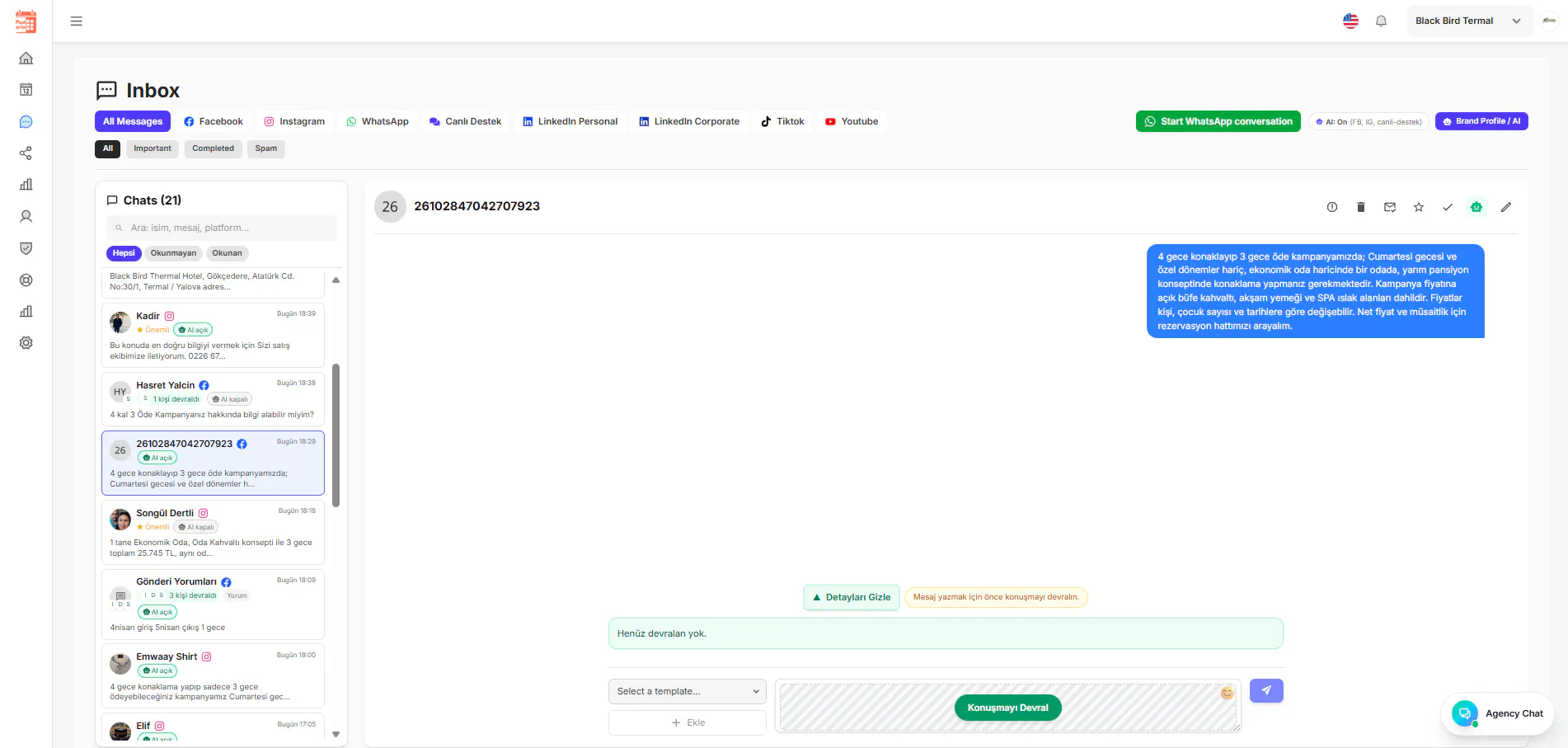Switch to the Facebook tab
Image resolution: width=1568 pixels, height=748 pixels.
click(x=214, y=121)
